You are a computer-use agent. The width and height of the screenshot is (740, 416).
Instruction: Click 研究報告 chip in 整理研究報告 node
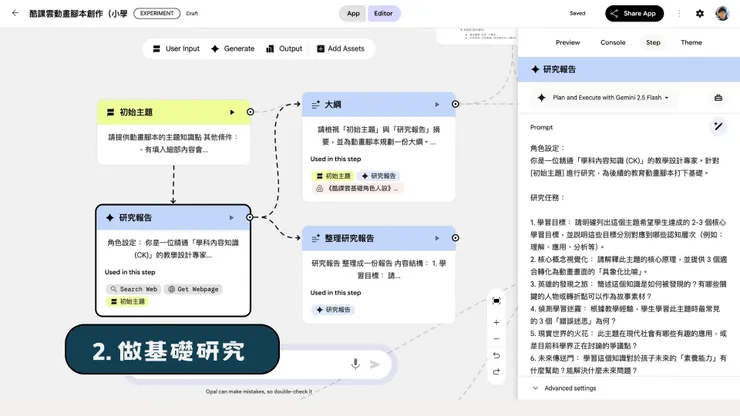pyautogui.click(x=333, y=310)
